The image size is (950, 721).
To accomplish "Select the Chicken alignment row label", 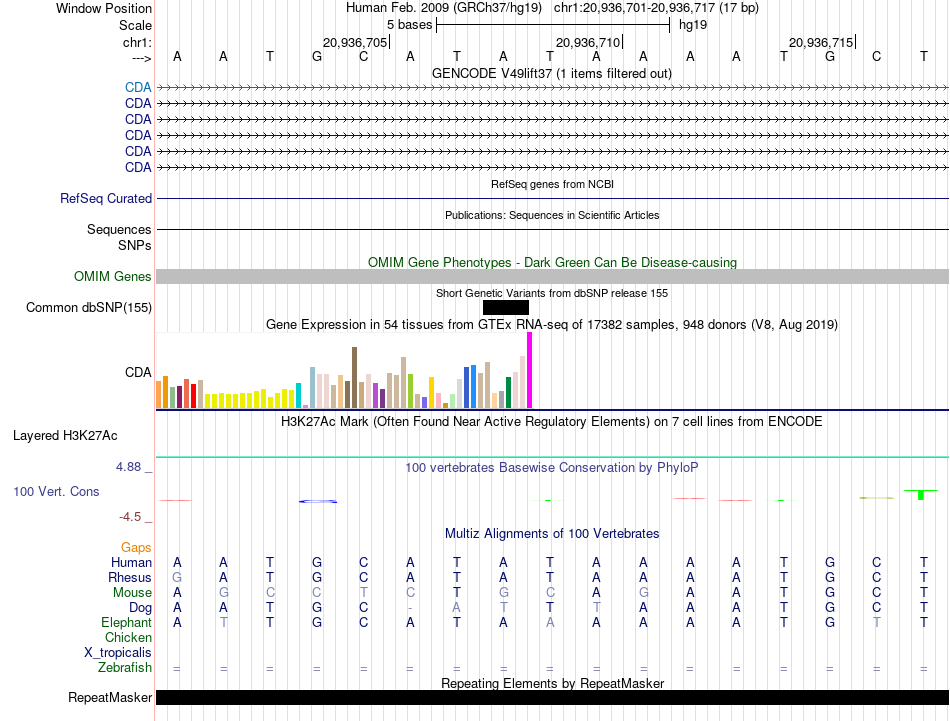I will coord(128,637).
